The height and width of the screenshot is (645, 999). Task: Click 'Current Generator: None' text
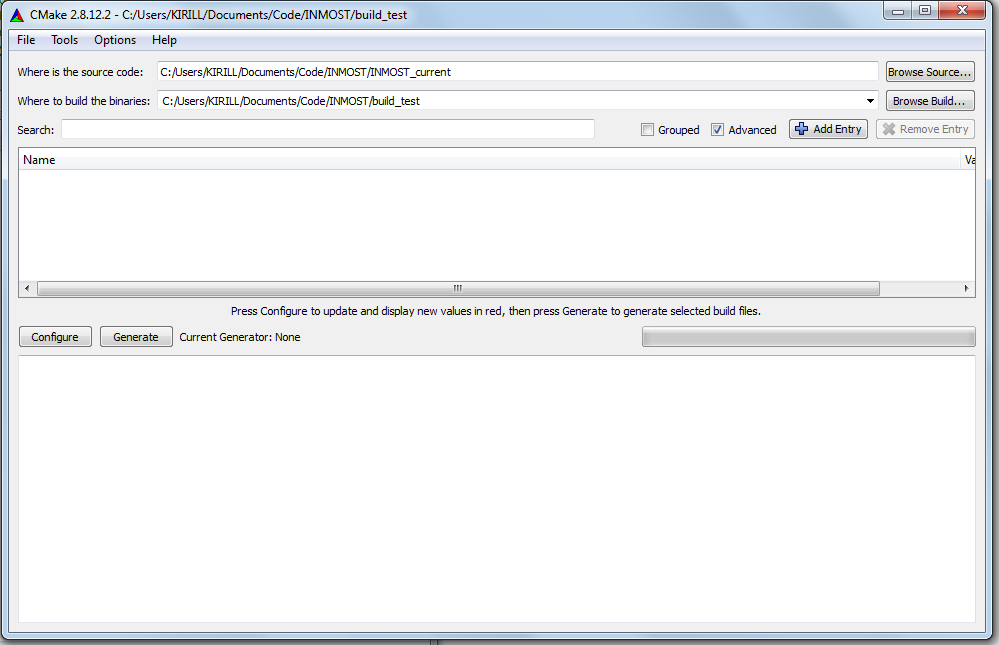pos(240,337)
